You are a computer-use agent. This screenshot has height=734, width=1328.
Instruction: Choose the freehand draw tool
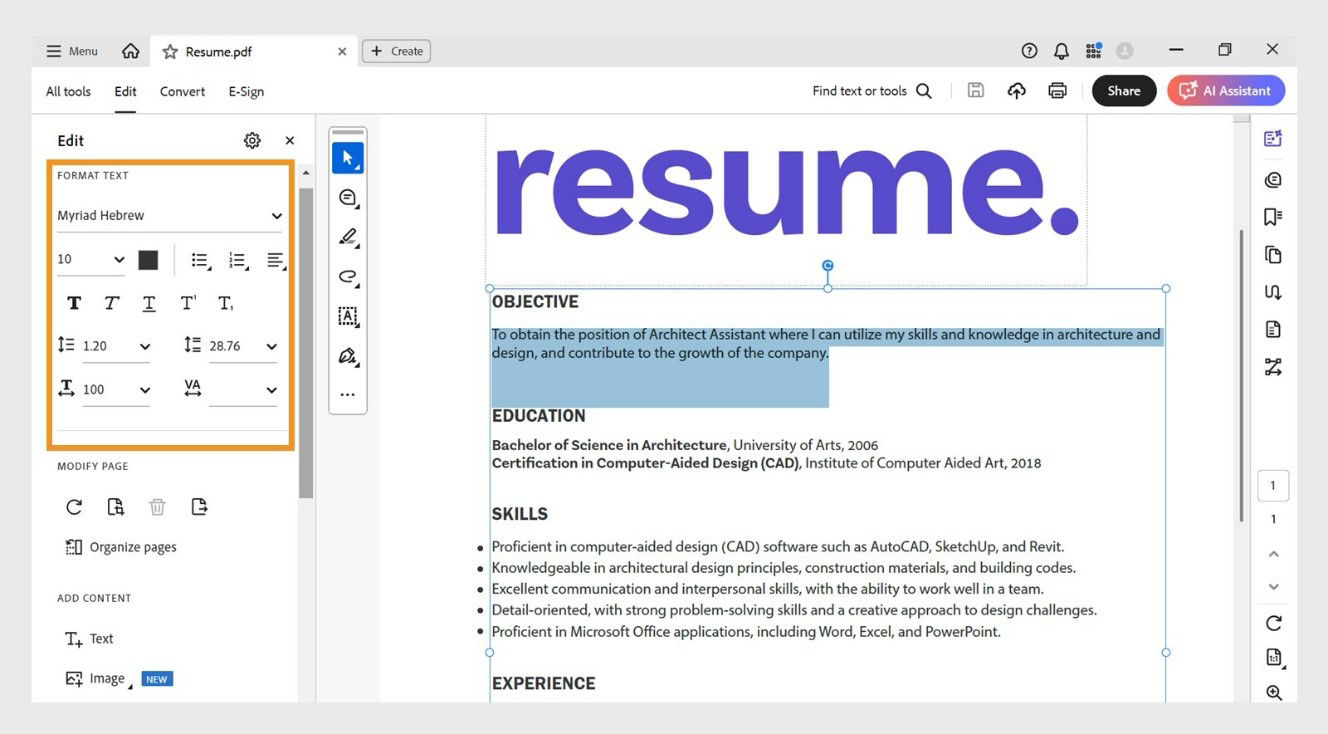[x=347, y=277]
